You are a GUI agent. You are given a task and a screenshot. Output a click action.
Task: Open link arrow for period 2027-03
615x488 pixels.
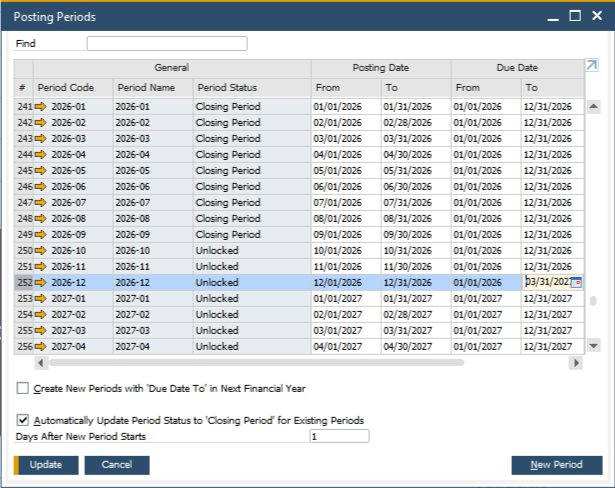tap(40, 331)
